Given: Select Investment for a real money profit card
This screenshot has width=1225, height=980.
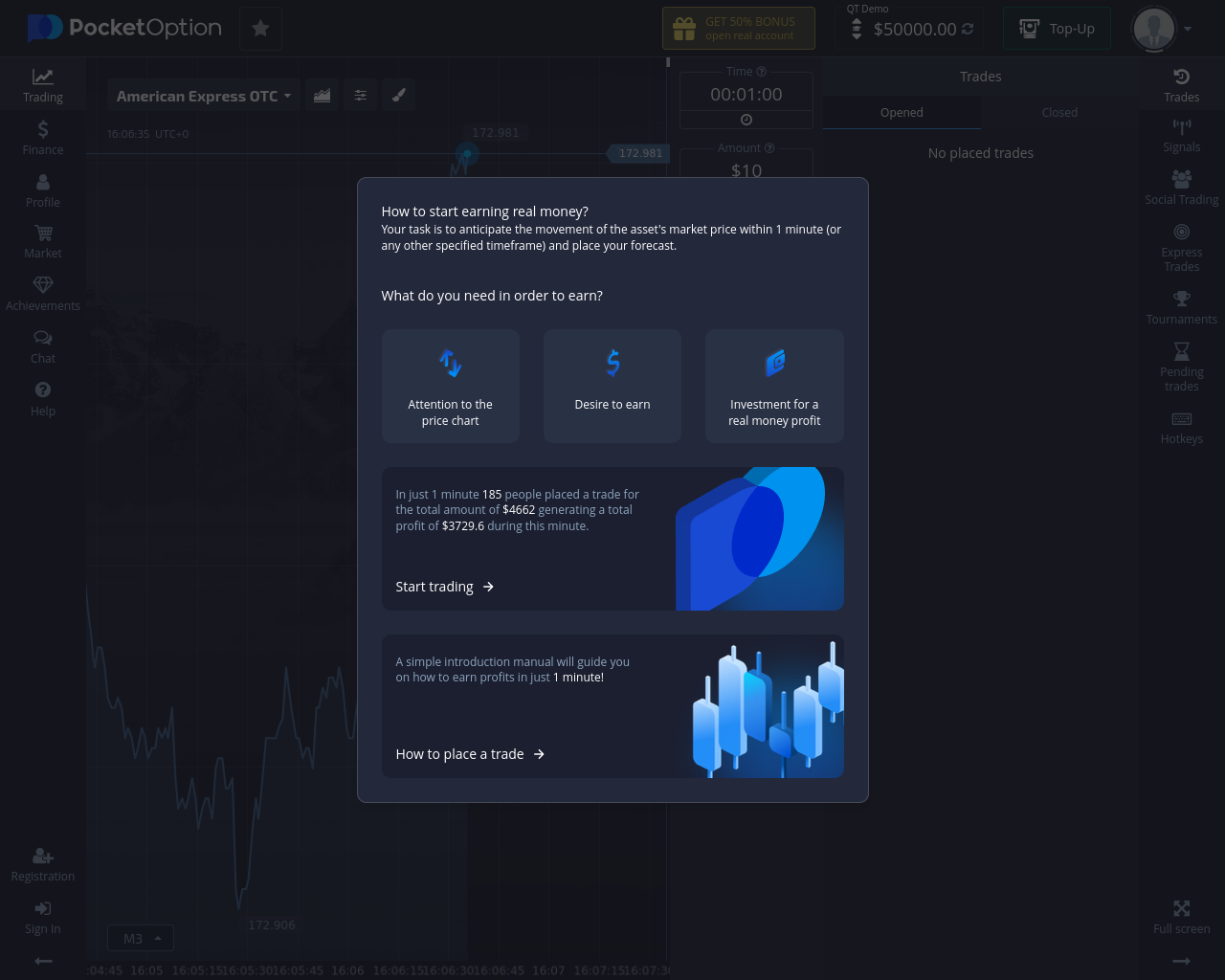Looking at the screenshot, I should 774,386.
